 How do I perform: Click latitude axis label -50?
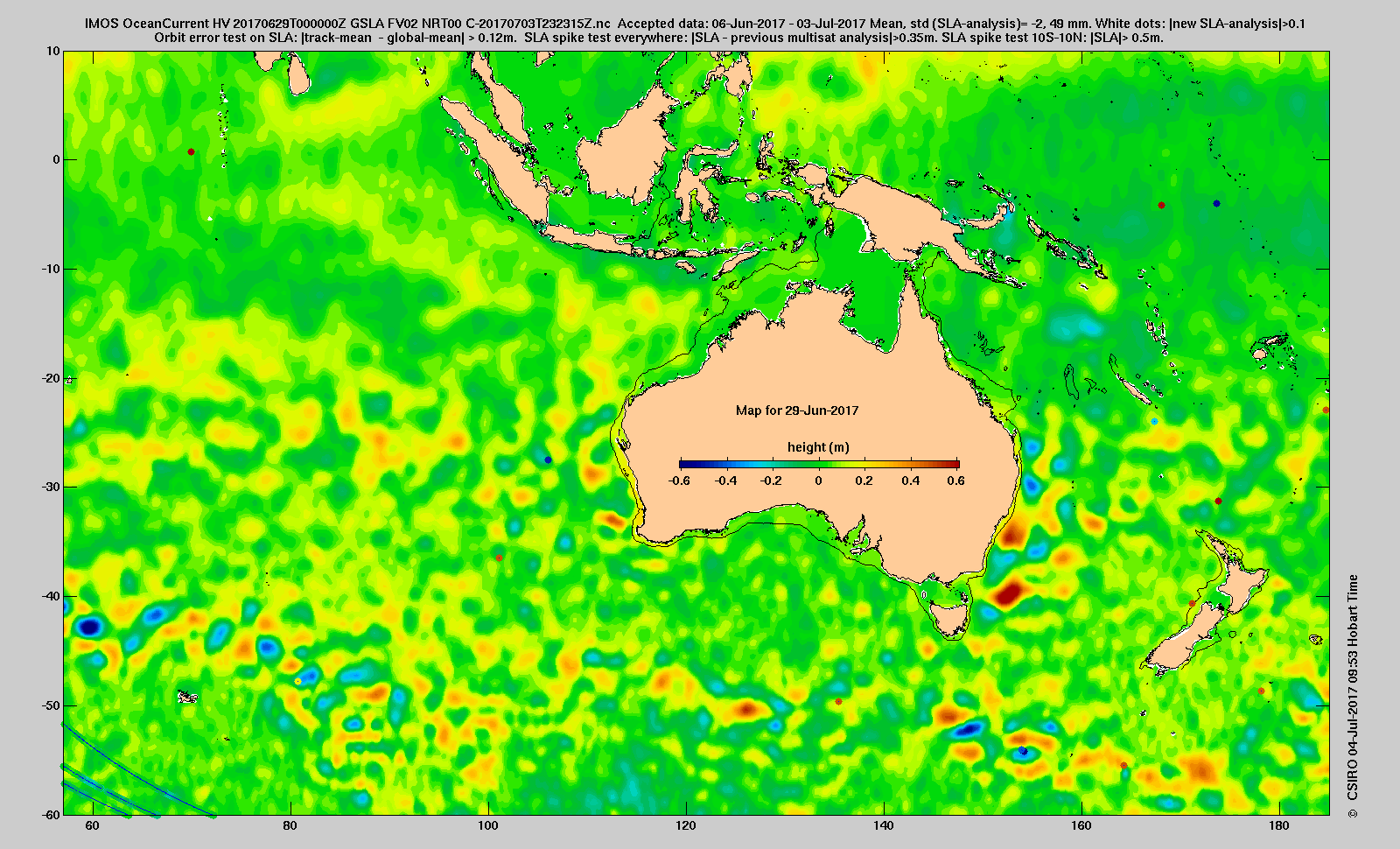[52, 705]
